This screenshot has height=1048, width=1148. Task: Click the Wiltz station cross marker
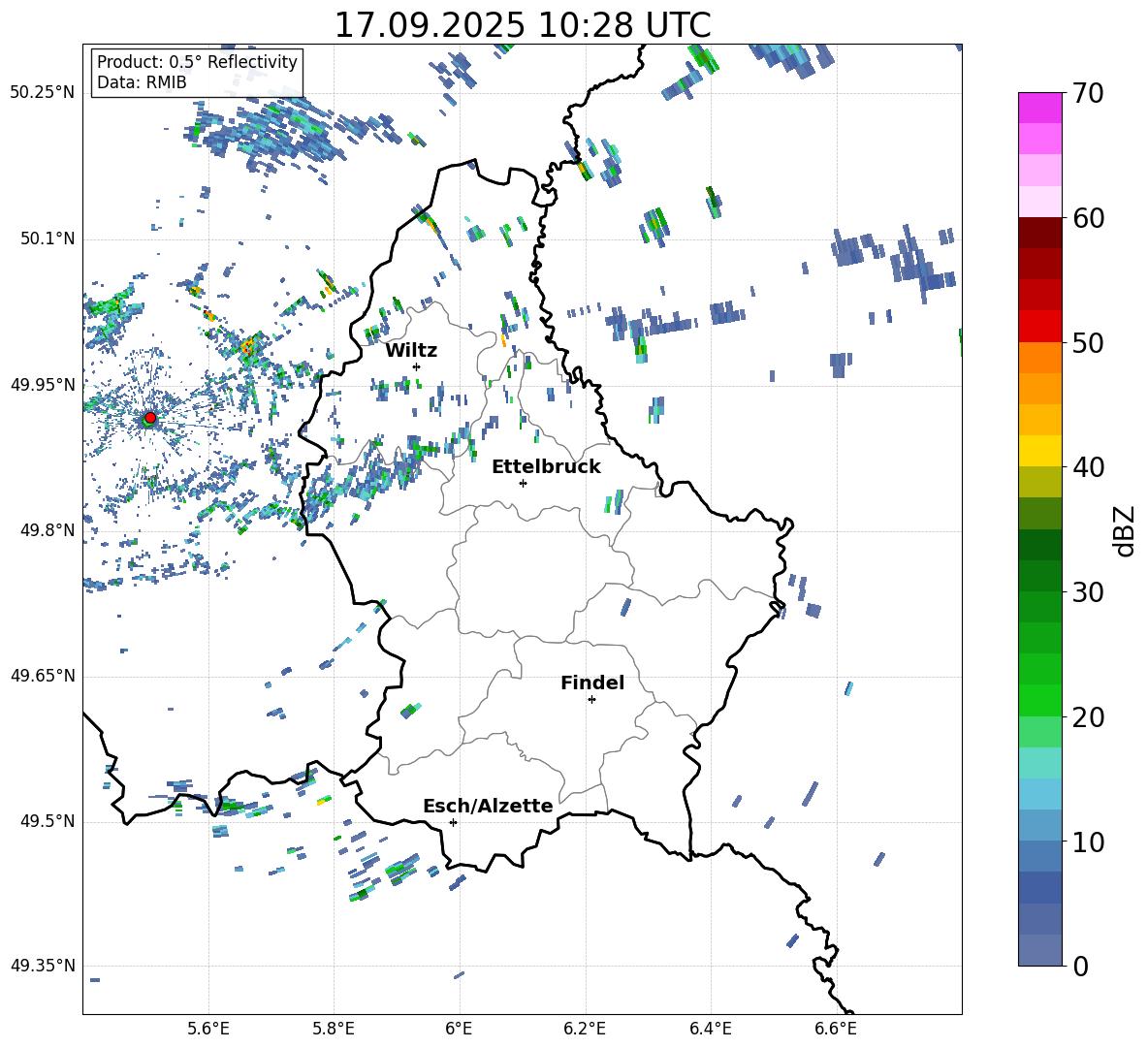(416, 366)
